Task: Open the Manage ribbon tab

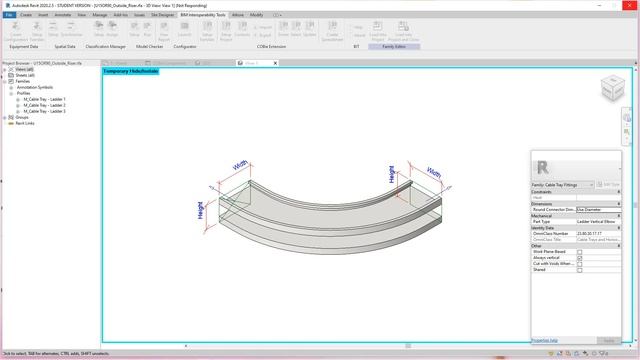Action: pos(100,15)
